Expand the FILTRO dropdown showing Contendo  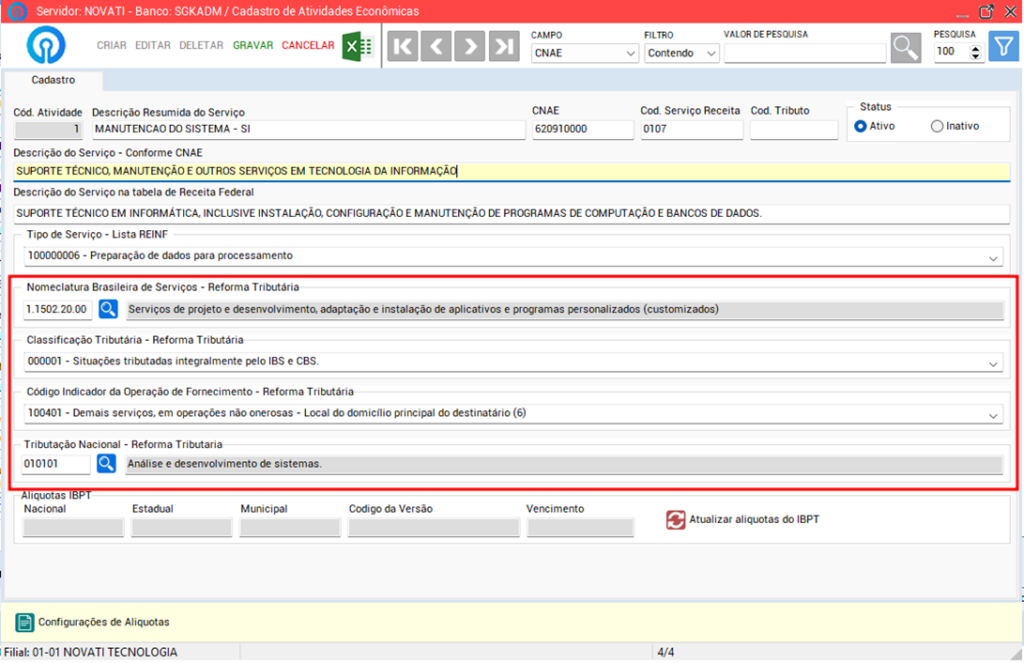point(681,53)
